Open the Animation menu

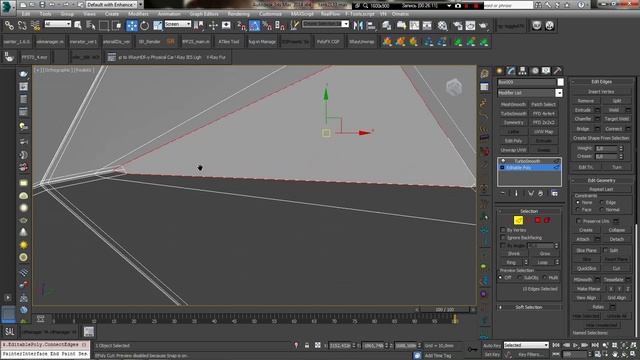pyautogui.click(x=169, y=14)
